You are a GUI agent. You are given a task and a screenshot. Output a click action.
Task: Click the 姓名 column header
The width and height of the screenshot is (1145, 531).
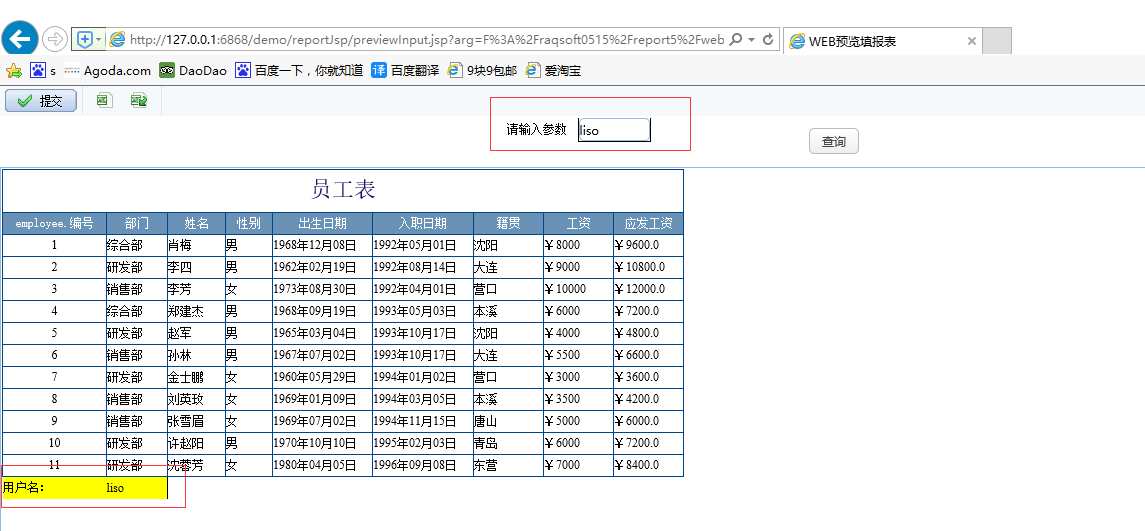point(196,223)
